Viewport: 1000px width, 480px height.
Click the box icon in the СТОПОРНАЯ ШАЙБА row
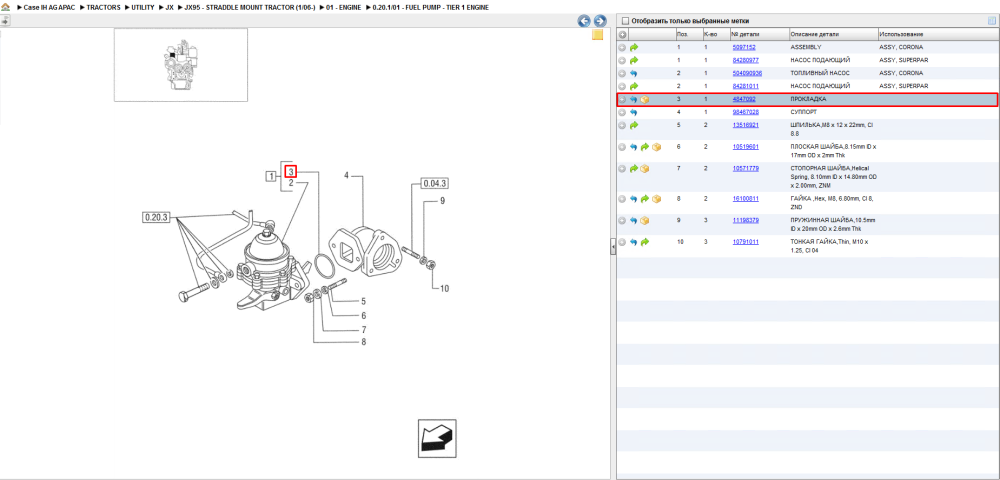tap(645, 168)
